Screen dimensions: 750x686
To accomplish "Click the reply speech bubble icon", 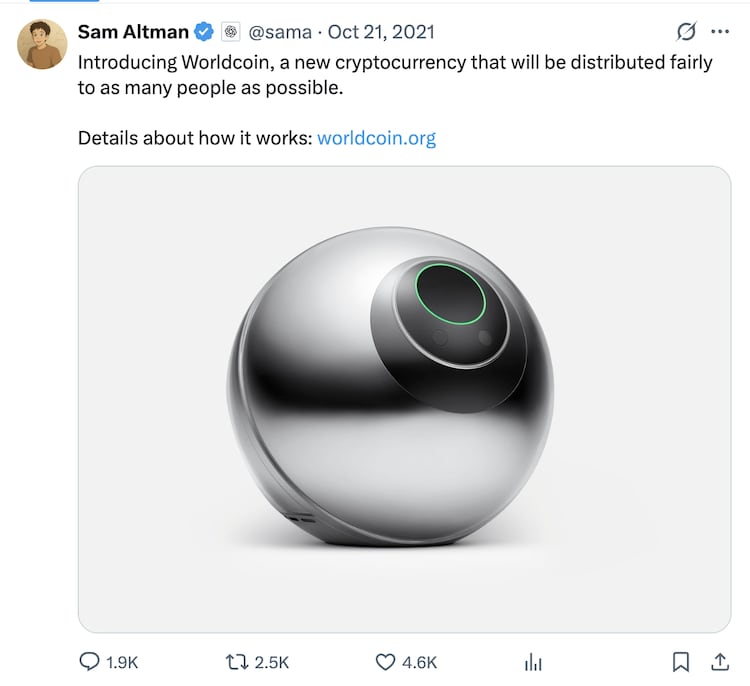I will 89,661.
